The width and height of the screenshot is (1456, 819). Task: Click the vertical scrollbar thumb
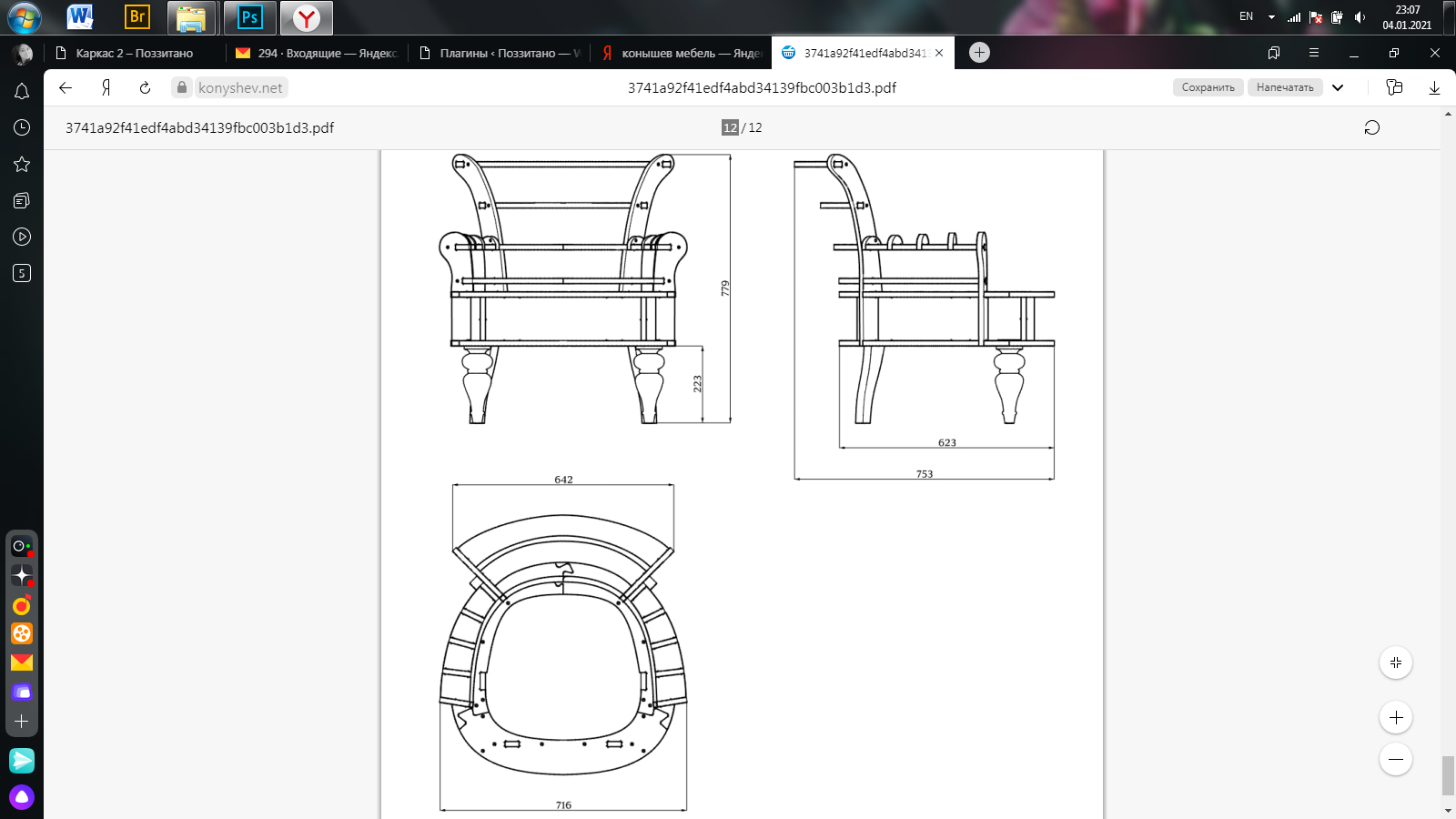tap(1448, 775)
